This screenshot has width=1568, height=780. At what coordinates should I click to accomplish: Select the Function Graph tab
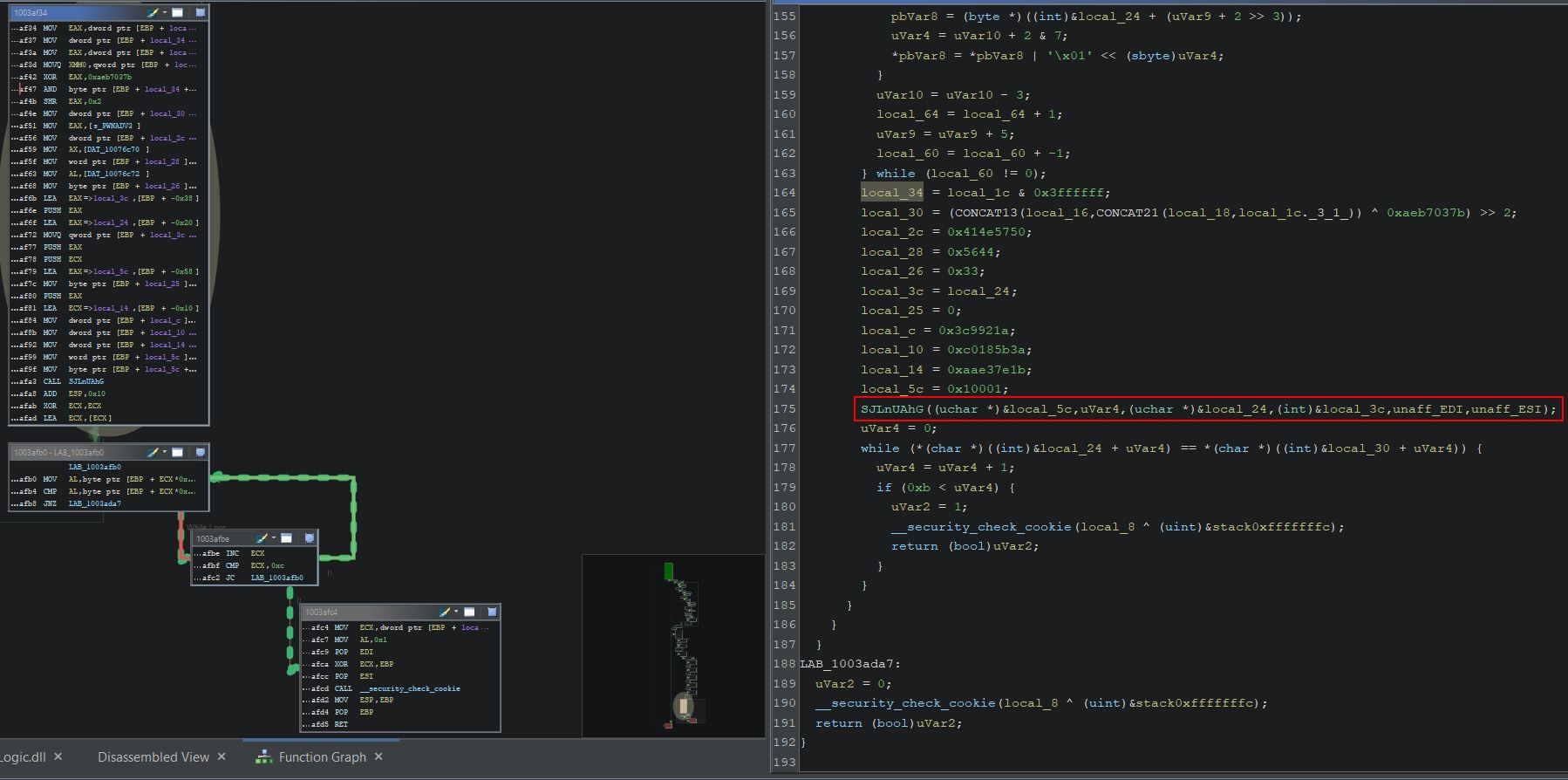(321, 757)
